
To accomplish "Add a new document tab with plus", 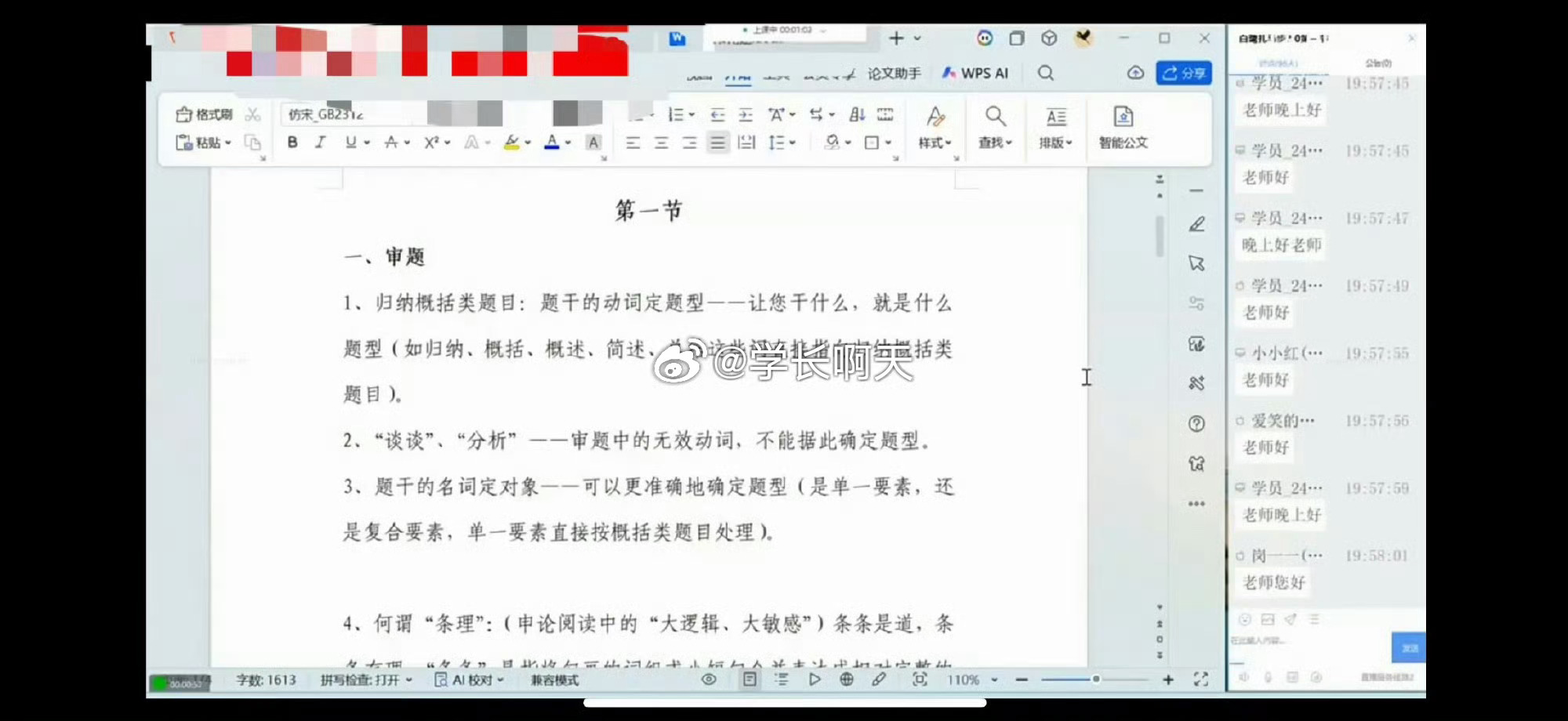I will tap(896, 38).
